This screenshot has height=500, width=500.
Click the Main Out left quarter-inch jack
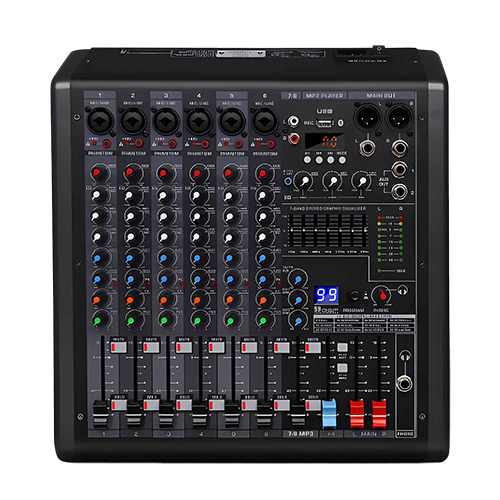[x=367, y=148]
